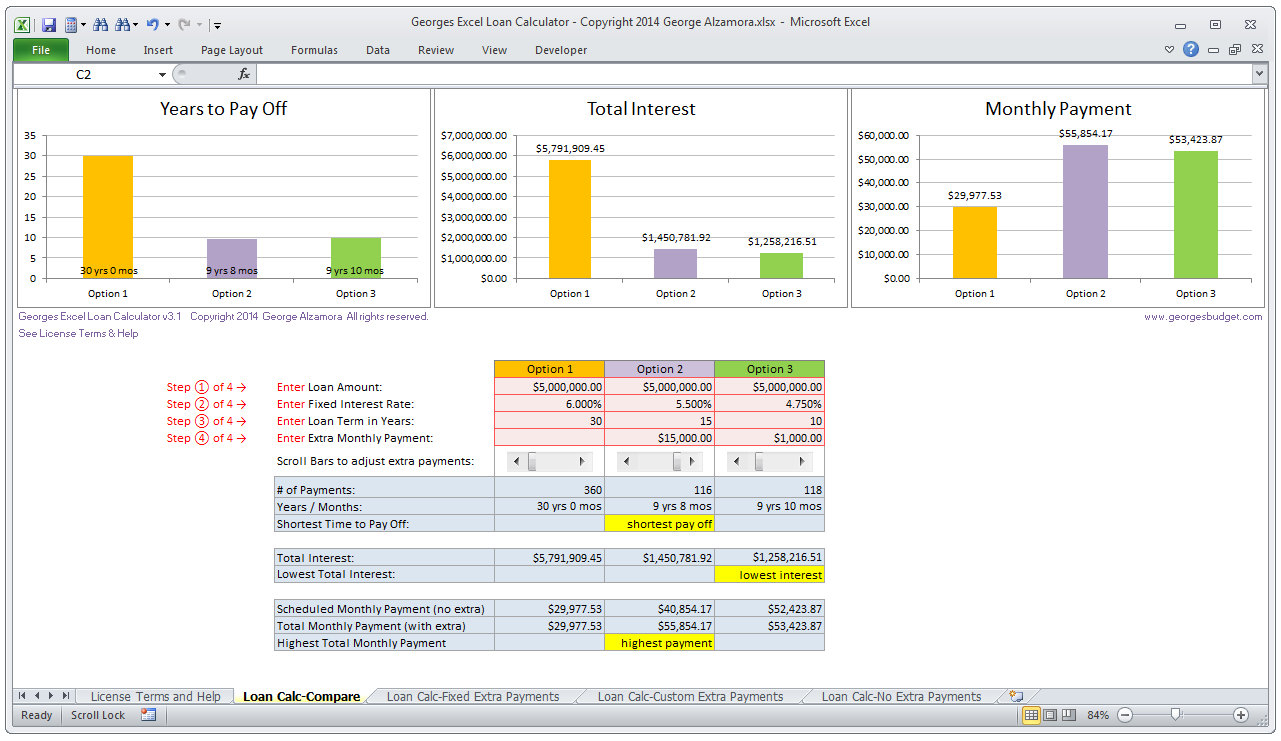
Task: Switch to Page Layout view button
Action: tap(1050, 715)
